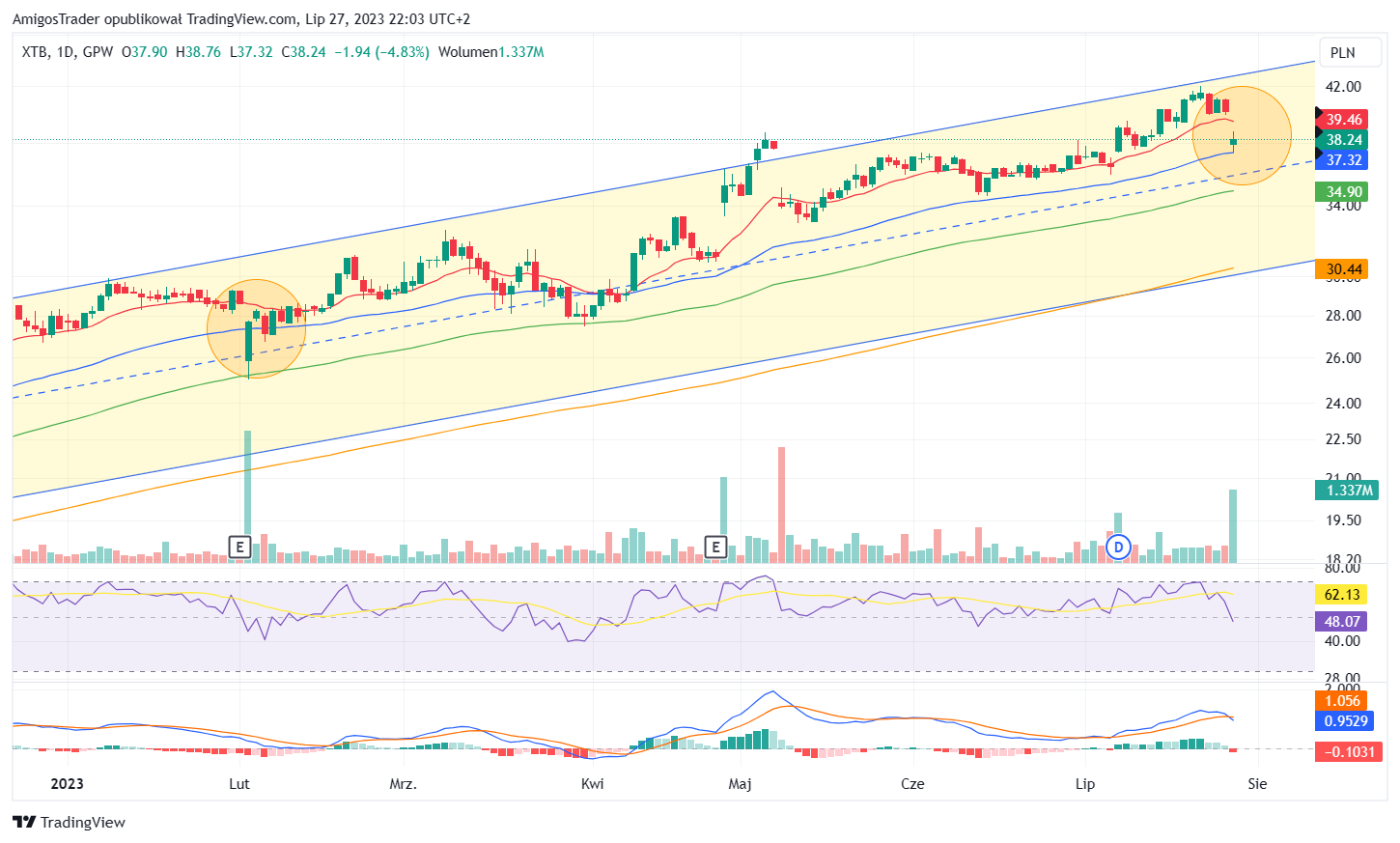Click the 28.00 price scale tick
This screenshot has height=843, width=1400.
tap(1343, 316)
